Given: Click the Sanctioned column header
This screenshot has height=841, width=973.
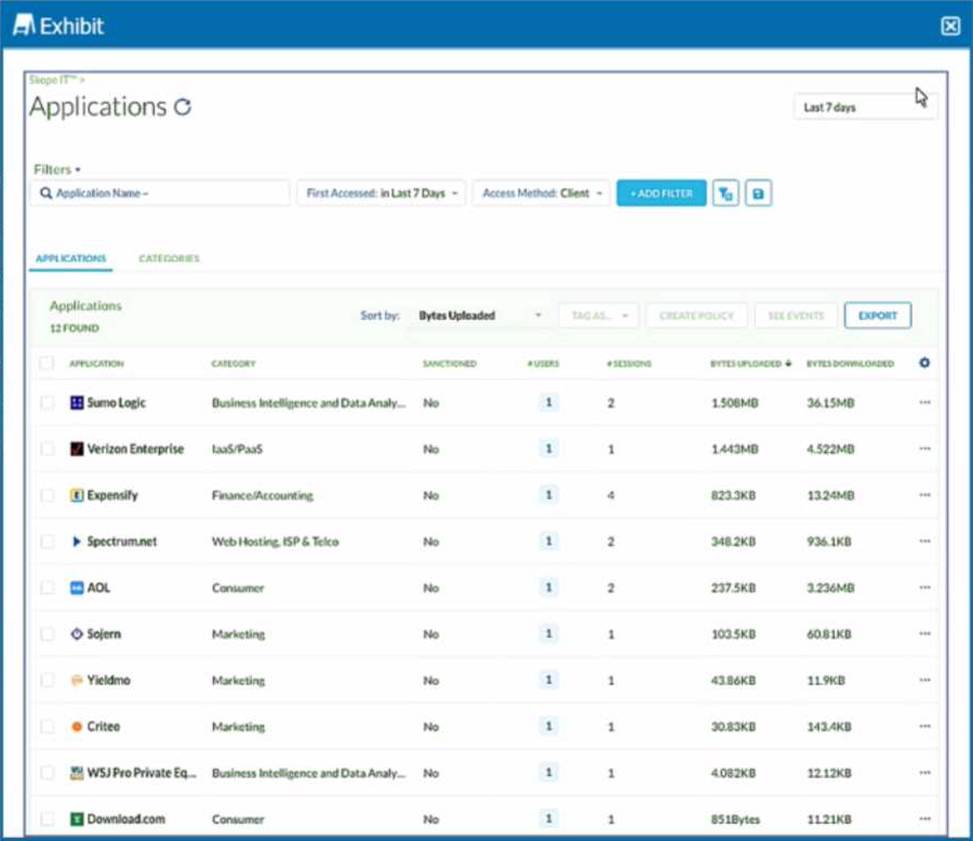Looking at the screenshot, I should [449, 364].
